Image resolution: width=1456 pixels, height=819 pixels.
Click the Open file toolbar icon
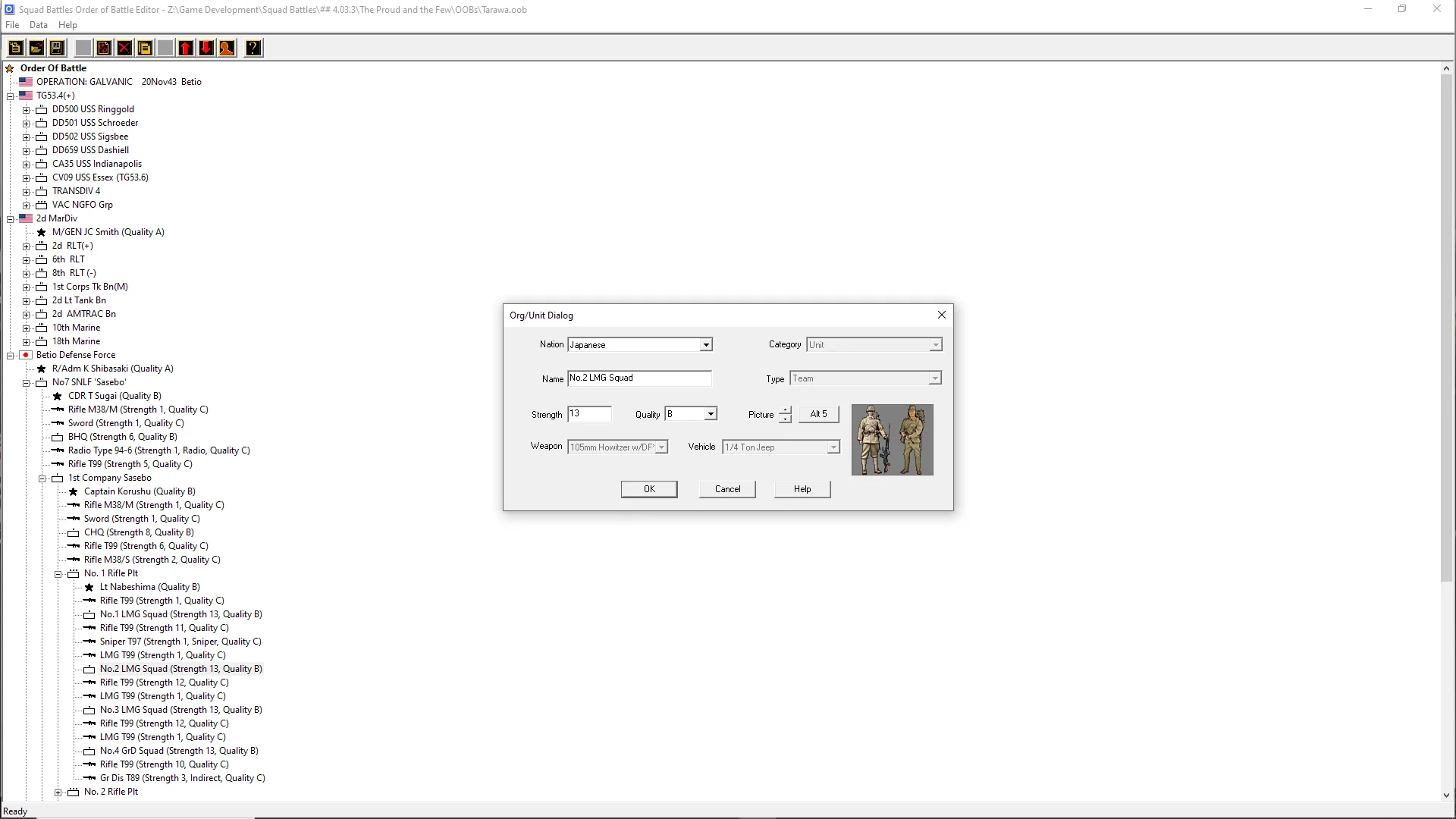[36, 48]
